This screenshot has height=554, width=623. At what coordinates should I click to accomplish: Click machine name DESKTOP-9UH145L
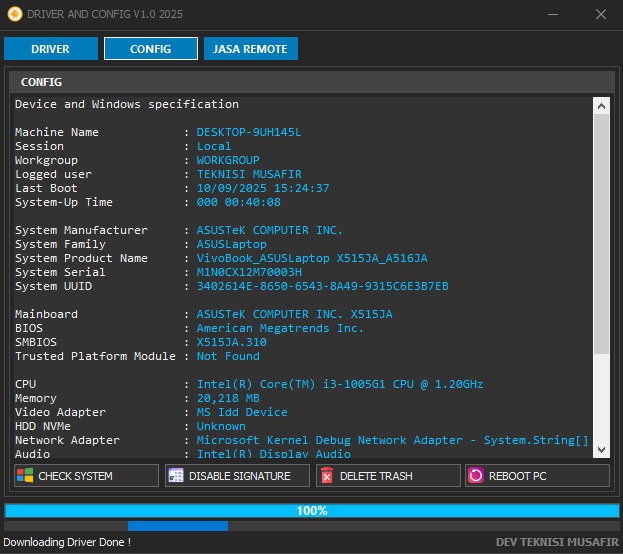point(249,132)
